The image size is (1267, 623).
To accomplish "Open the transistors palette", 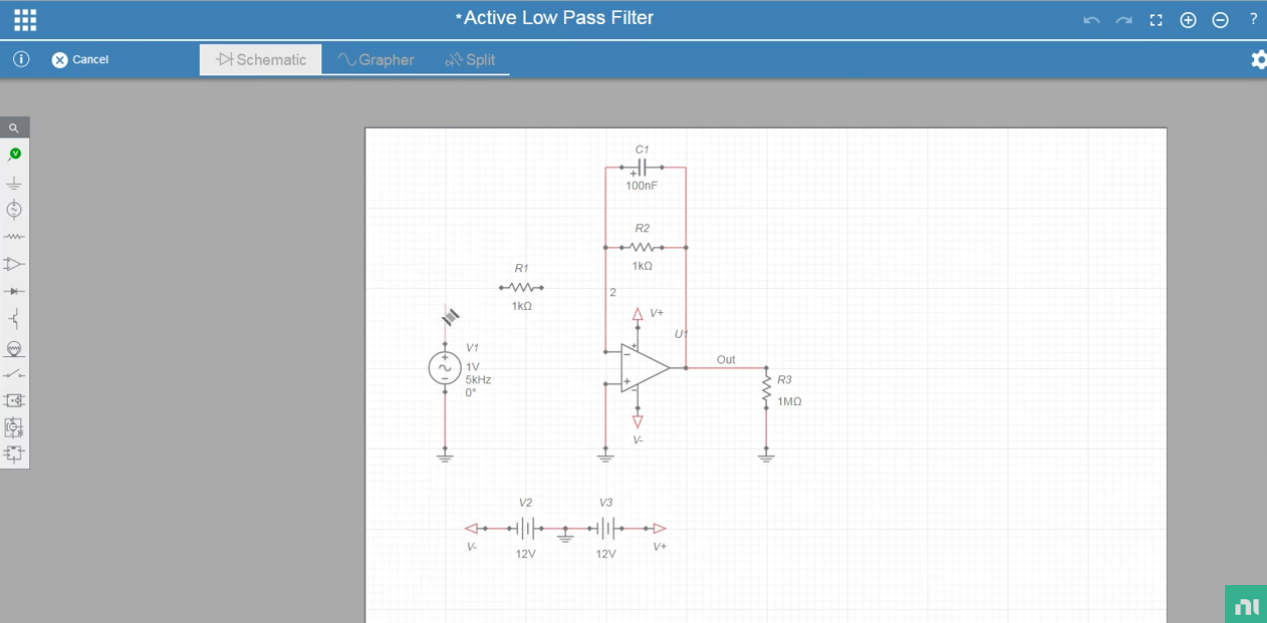I will pos(14,319).
